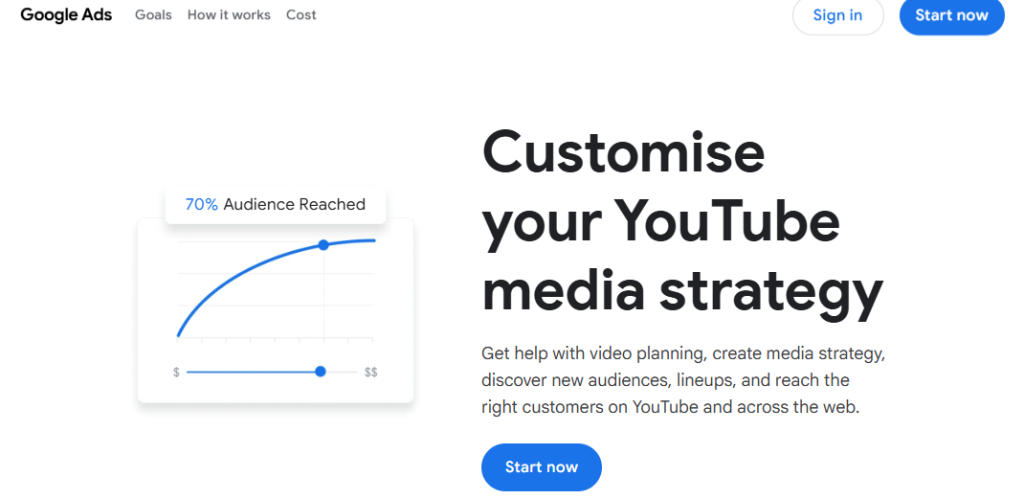Click Start now below the description text
Screen dimensions: 1024x499
pos(541,467)
